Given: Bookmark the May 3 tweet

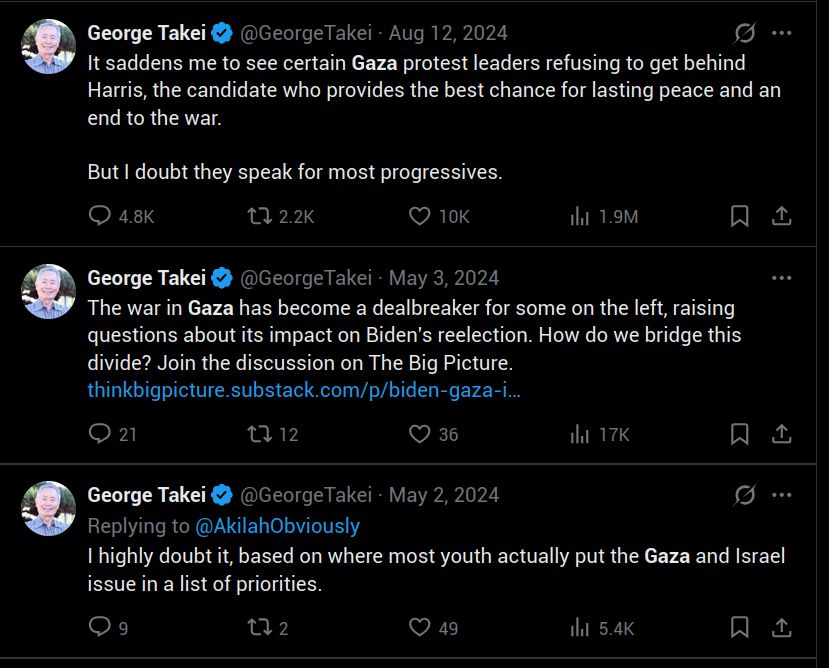Looking at the screenshot, I should (x=739, y=433).
